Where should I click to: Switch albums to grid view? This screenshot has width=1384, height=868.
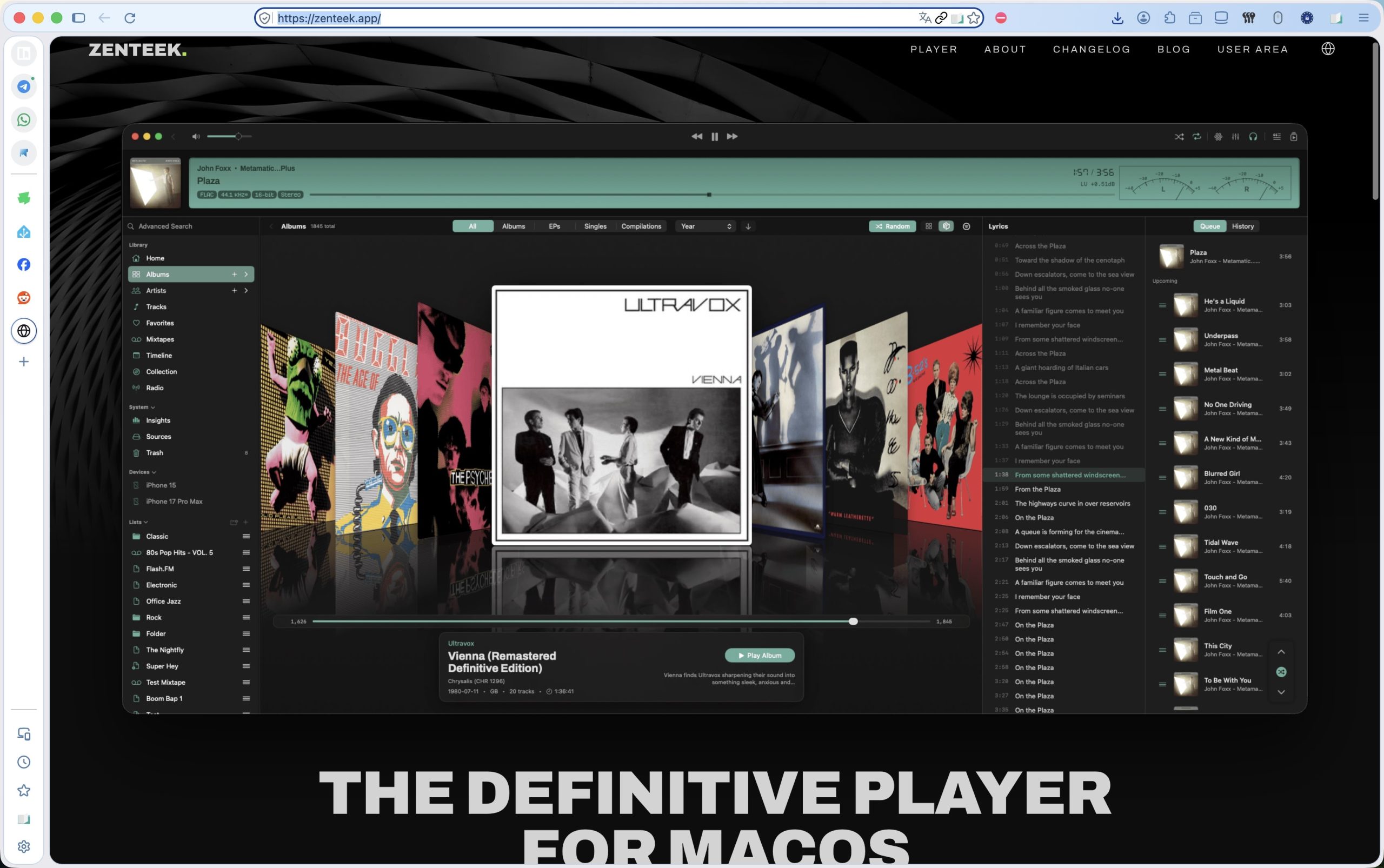click(929, 226)
